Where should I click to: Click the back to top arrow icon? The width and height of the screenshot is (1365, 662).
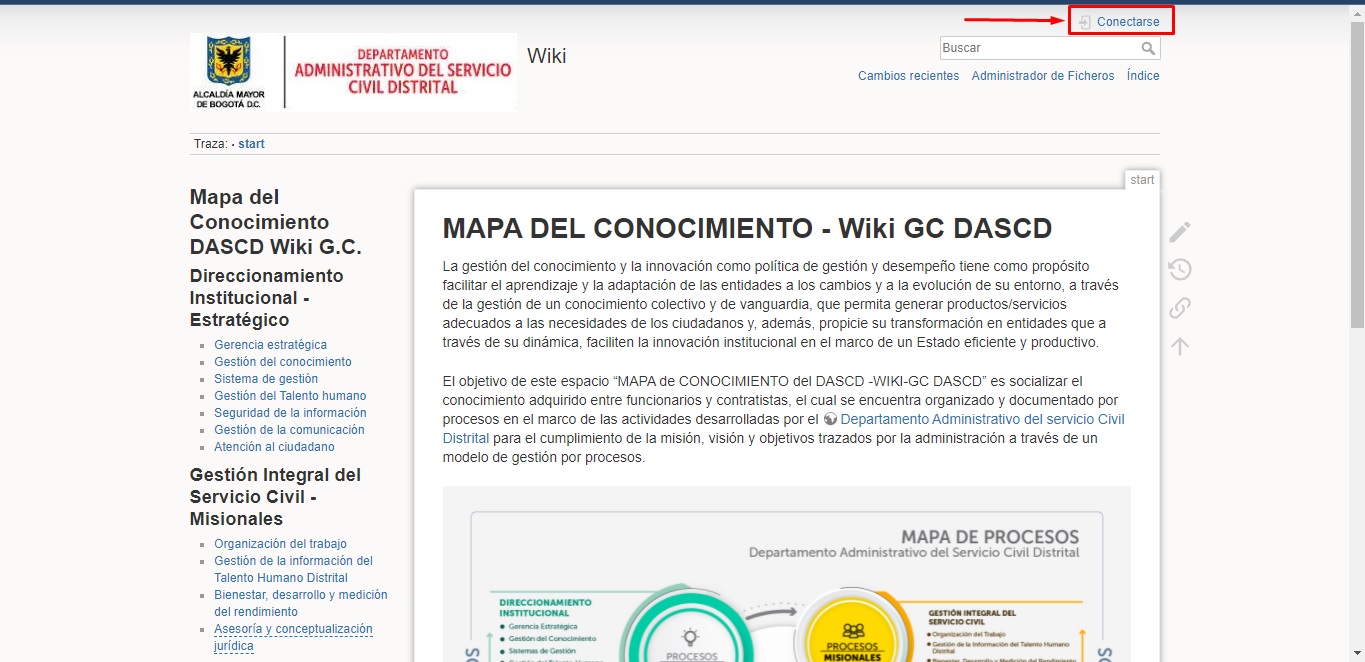coord(1180,346)
